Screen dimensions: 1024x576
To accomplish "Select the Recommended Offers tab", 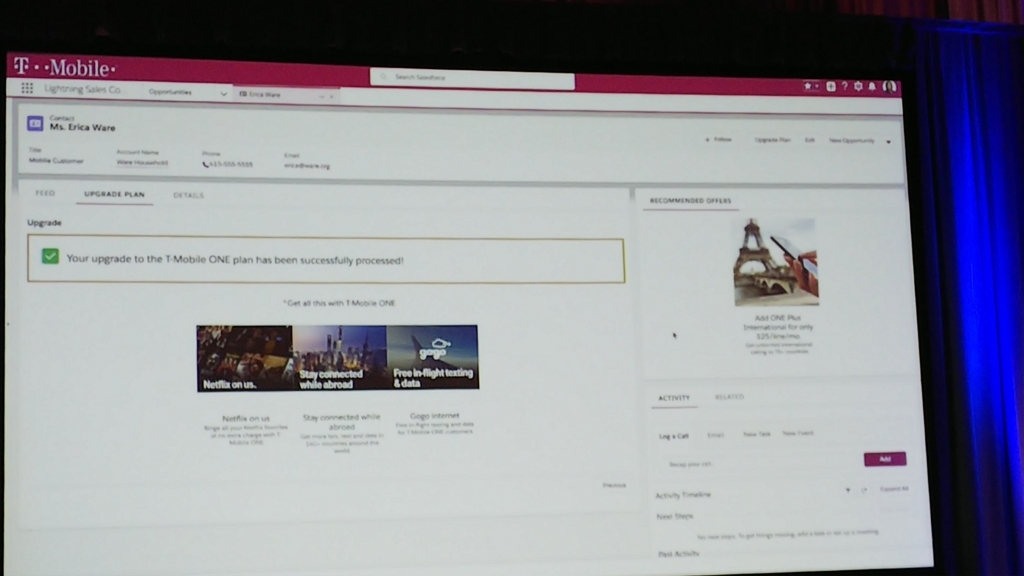I will pos(690,200).
